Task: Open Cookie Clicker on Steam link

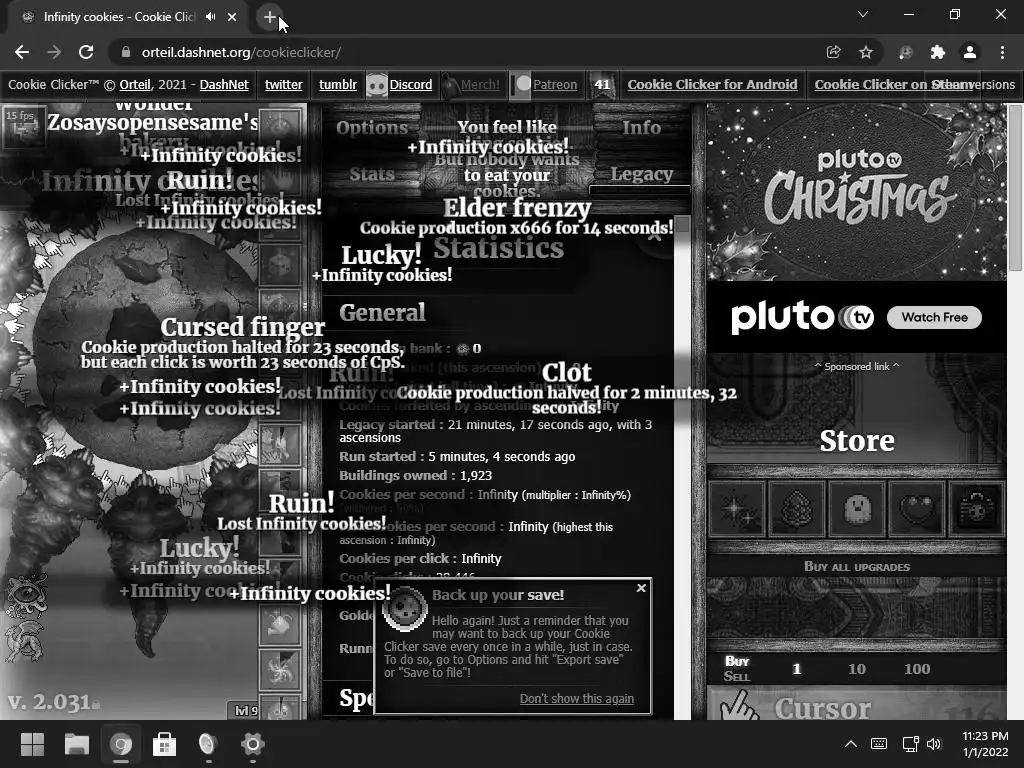Action: point(894,84)
